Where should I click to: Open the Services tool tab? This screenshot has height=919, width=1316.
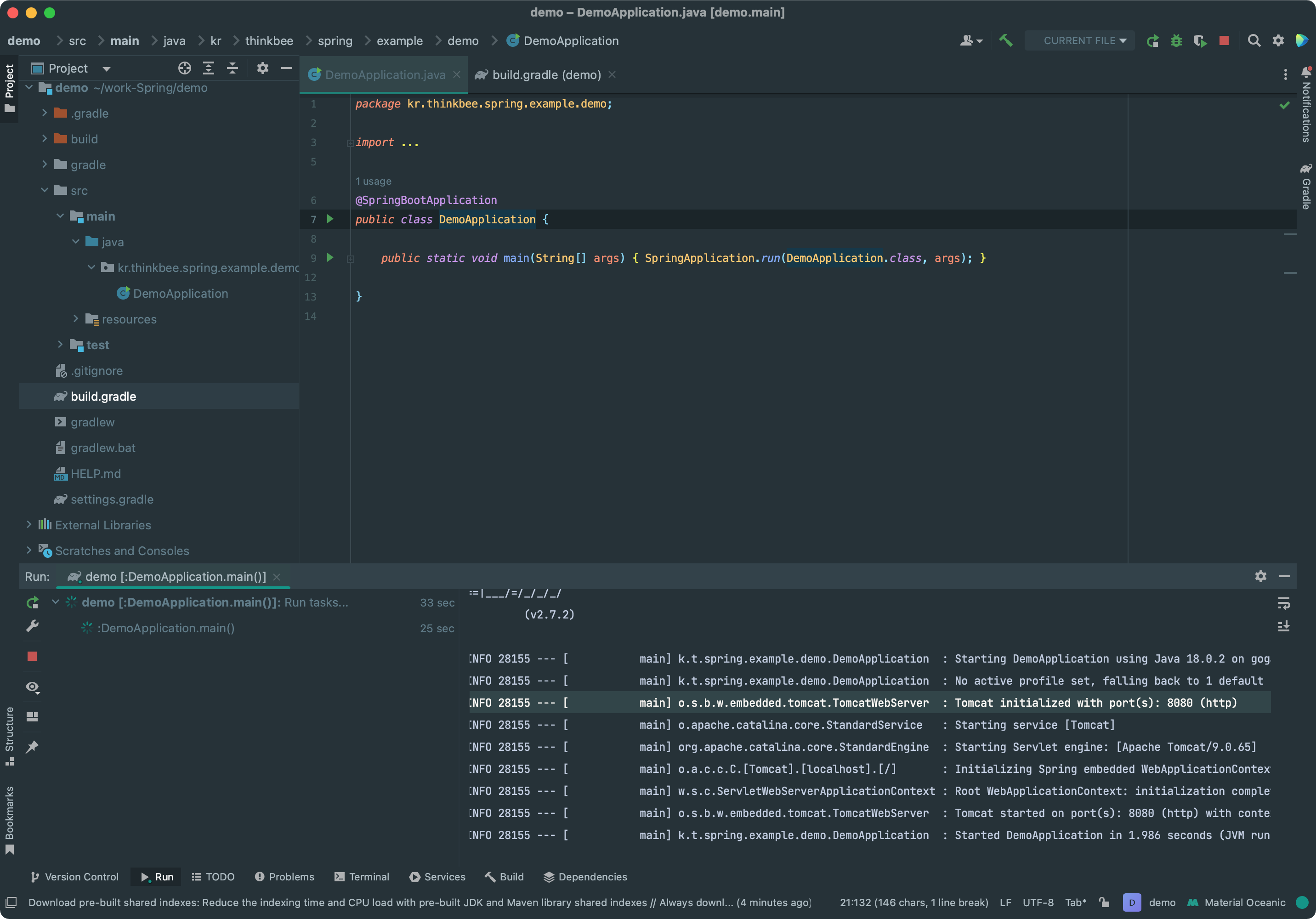click(x=437, y=877)
